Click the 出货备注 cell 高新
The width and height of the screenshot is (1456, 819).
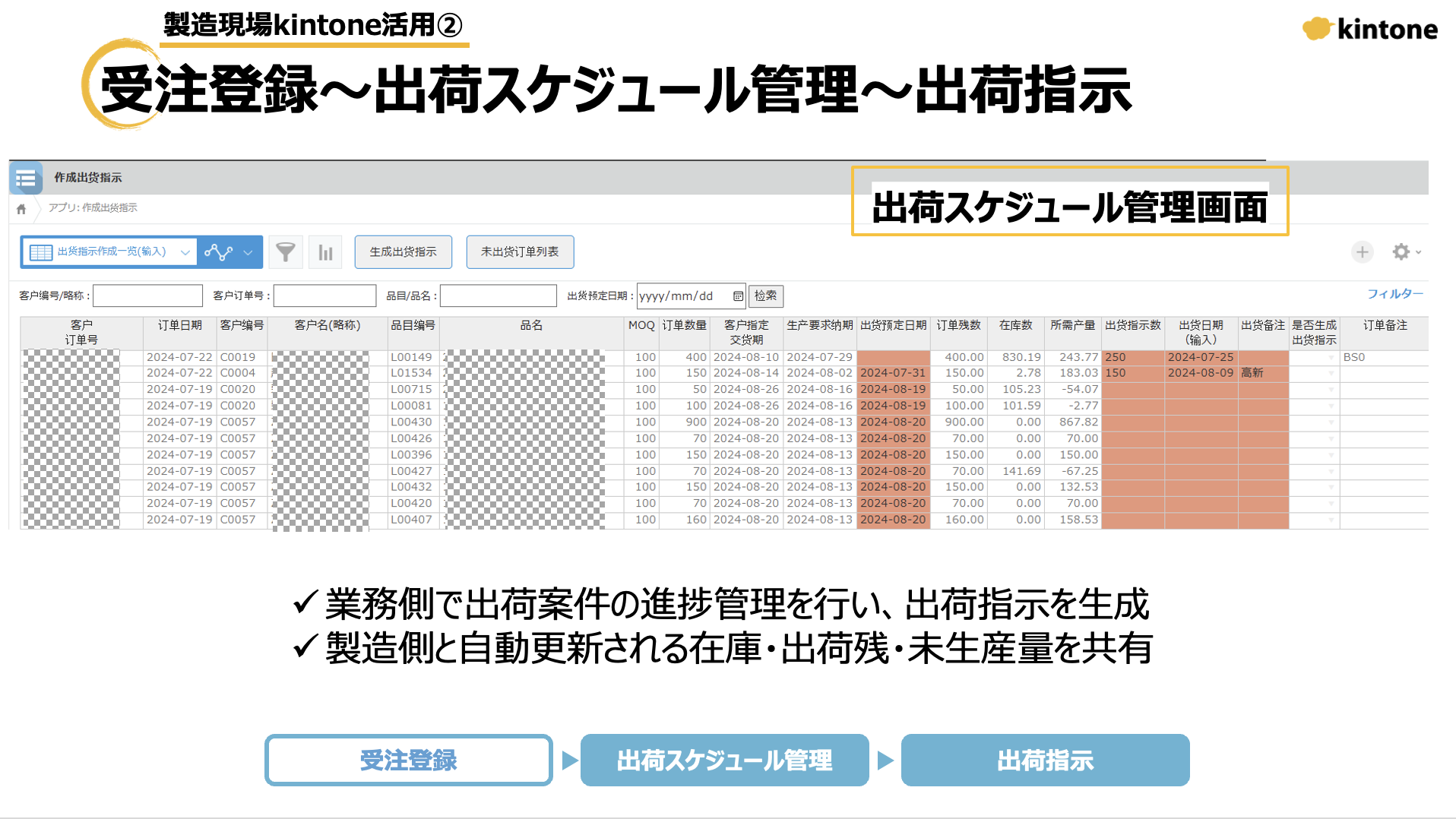(x=1263, y=373)
